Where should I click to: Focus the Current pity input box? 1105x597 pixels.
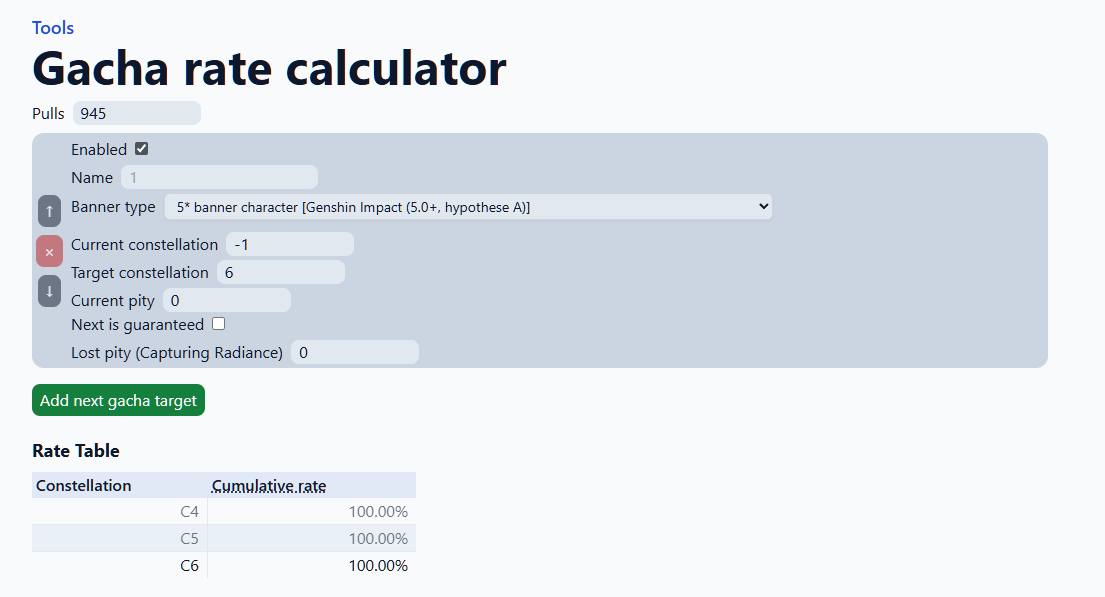226,300
